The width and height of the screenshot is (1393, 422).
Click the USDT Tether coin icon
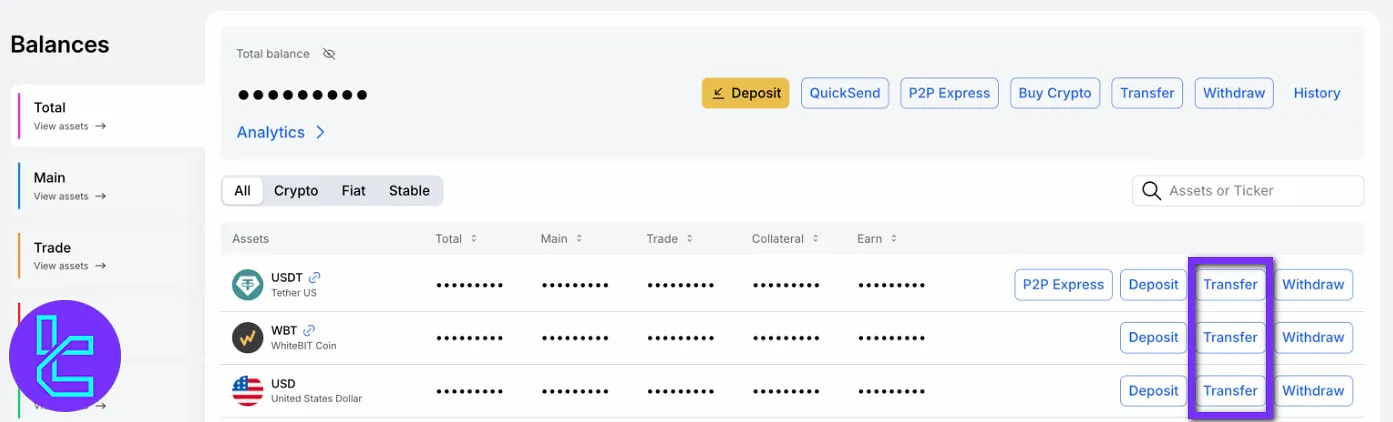(x=248, y=285)
